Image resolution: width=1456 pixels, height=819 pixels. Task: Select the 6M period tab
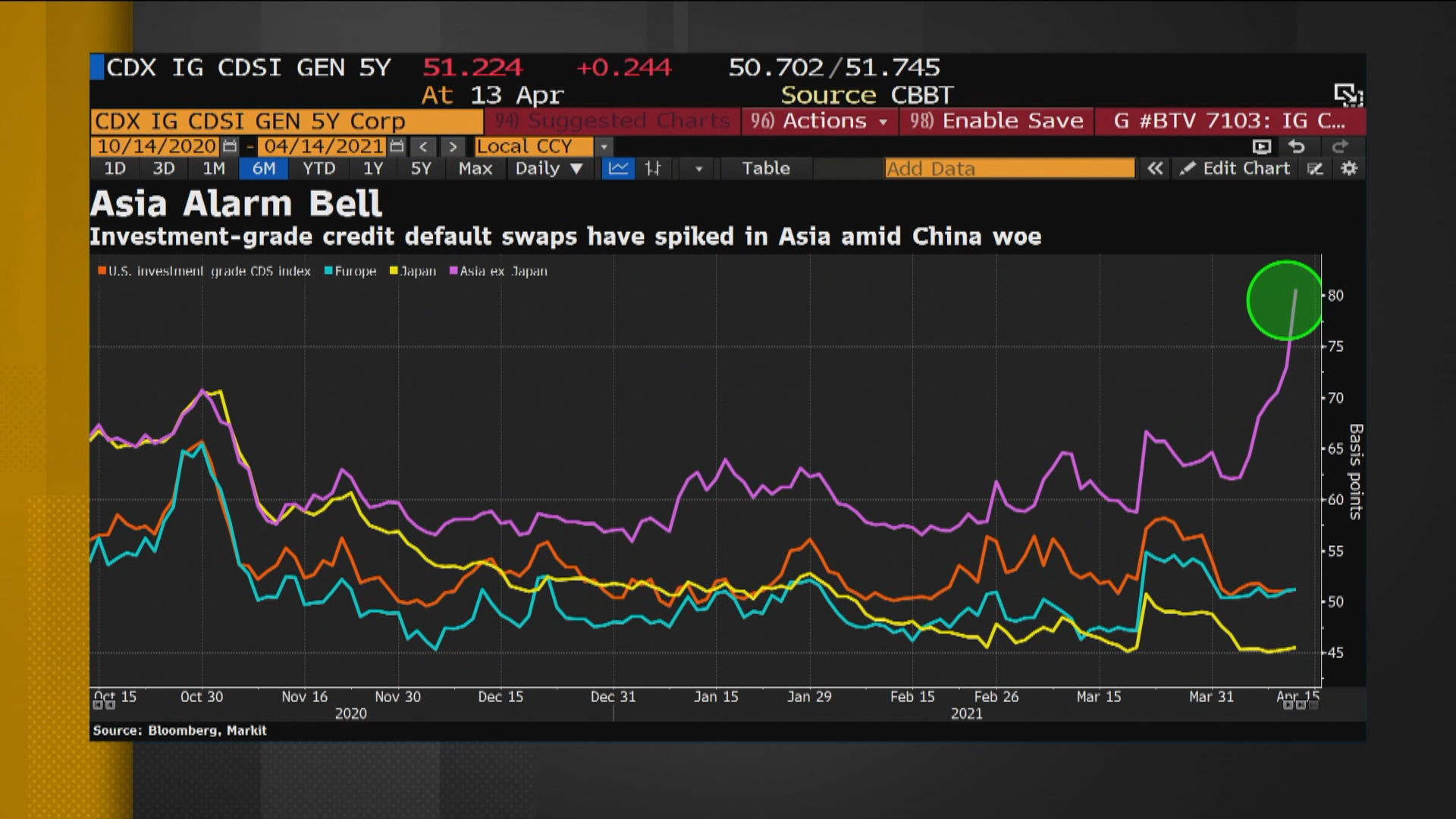(x=264, y=168)
